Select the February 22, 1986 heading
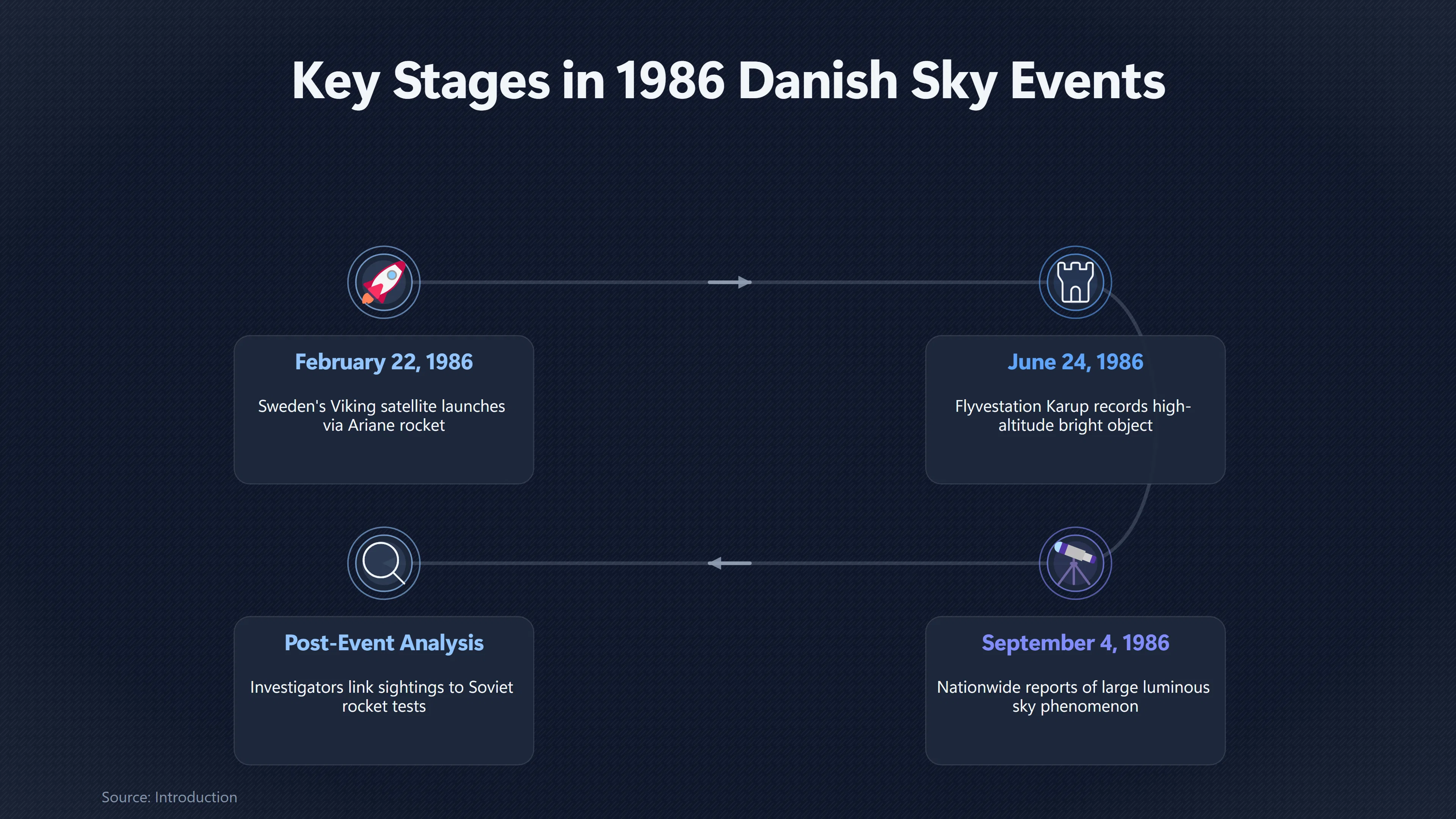 384,362
